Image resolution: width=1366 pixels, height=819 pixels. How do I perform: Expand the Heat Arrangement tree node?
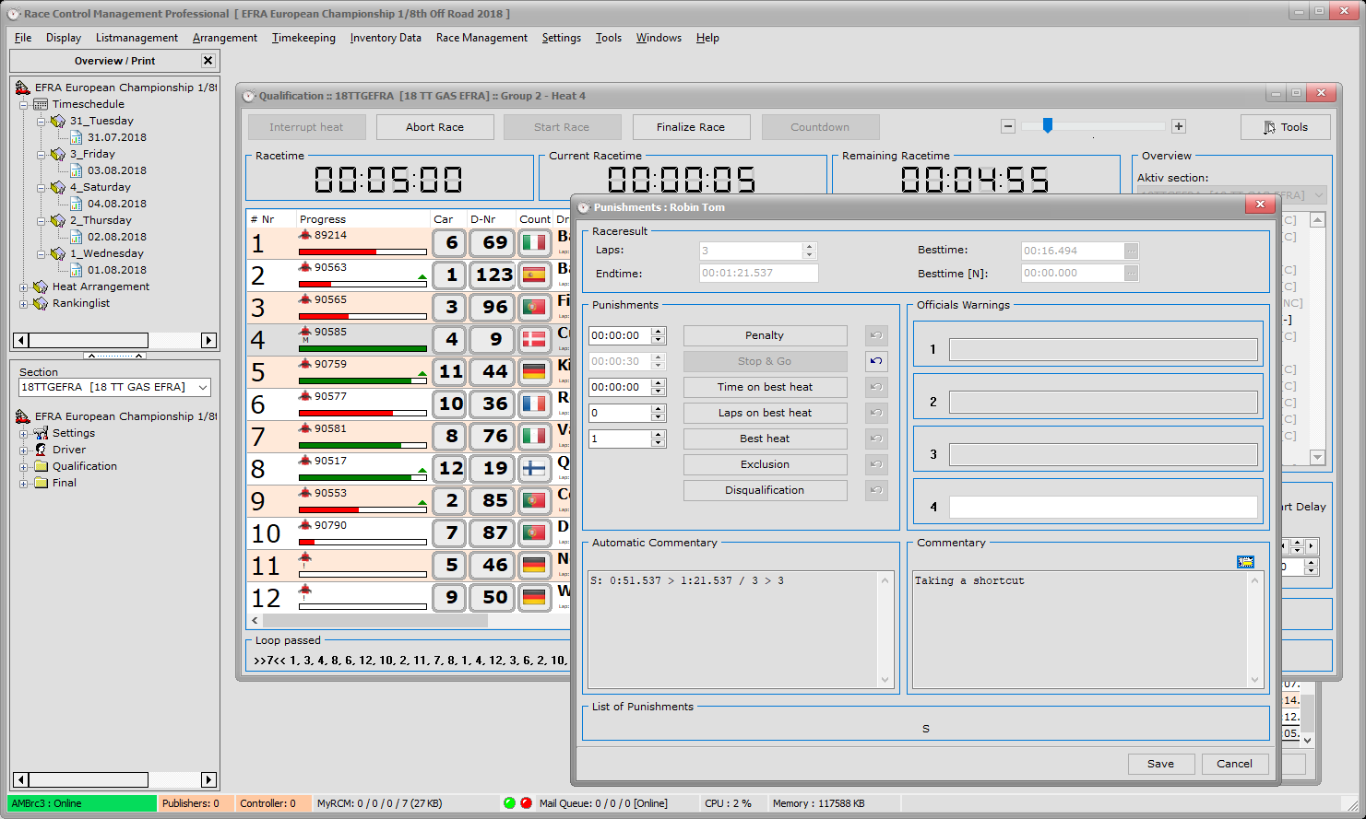click(x=24, y=287)
